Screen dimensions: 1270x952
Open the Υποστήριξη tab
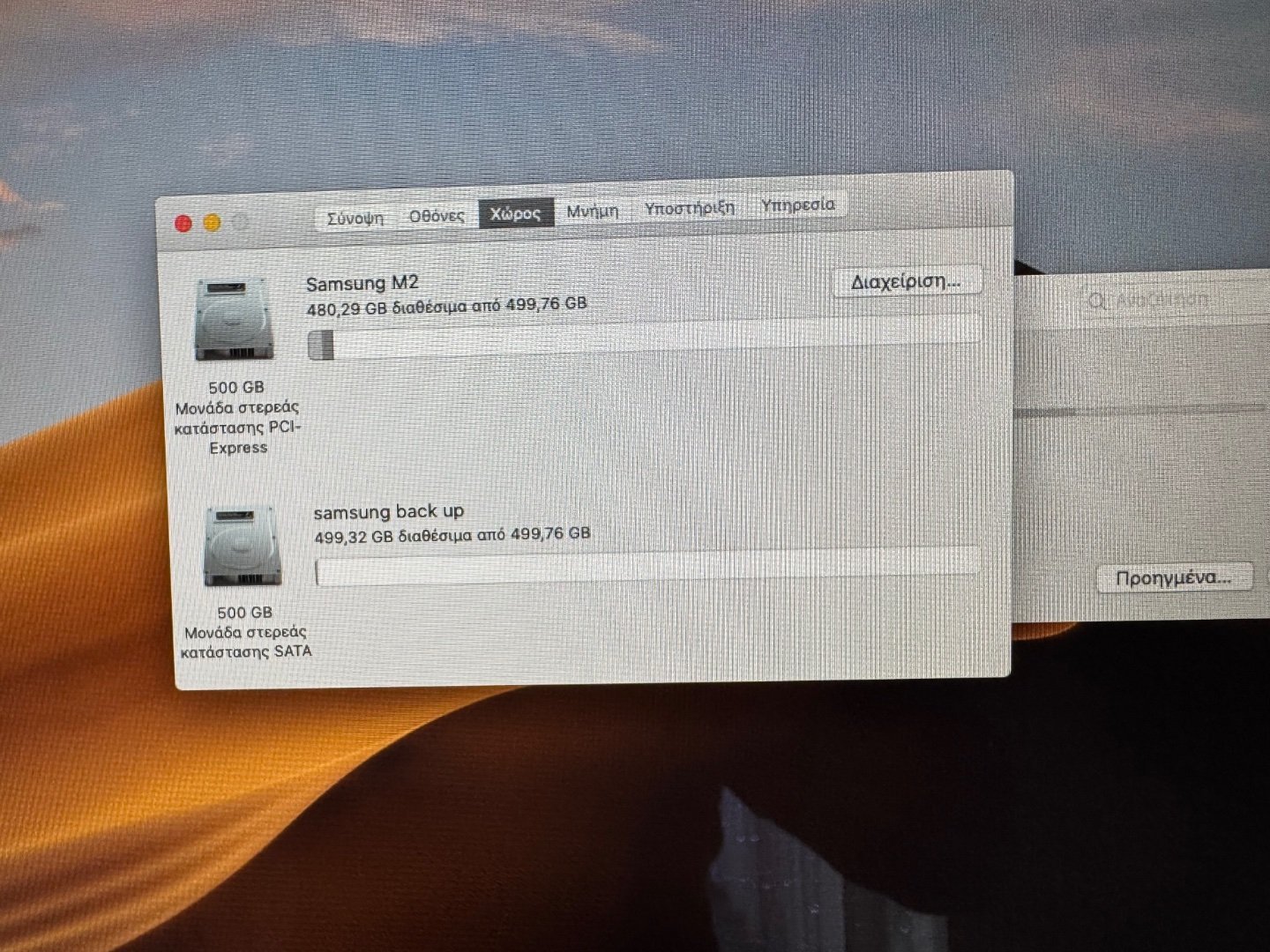pyautogui.click(x=690, y=208)
